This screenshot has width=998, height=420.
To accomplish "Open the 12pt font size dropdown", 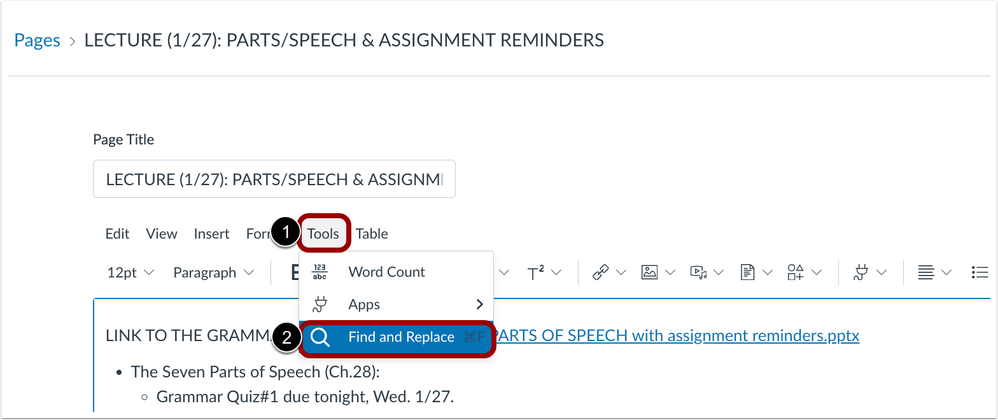I will pyautogui.click(x=130, y=272).
